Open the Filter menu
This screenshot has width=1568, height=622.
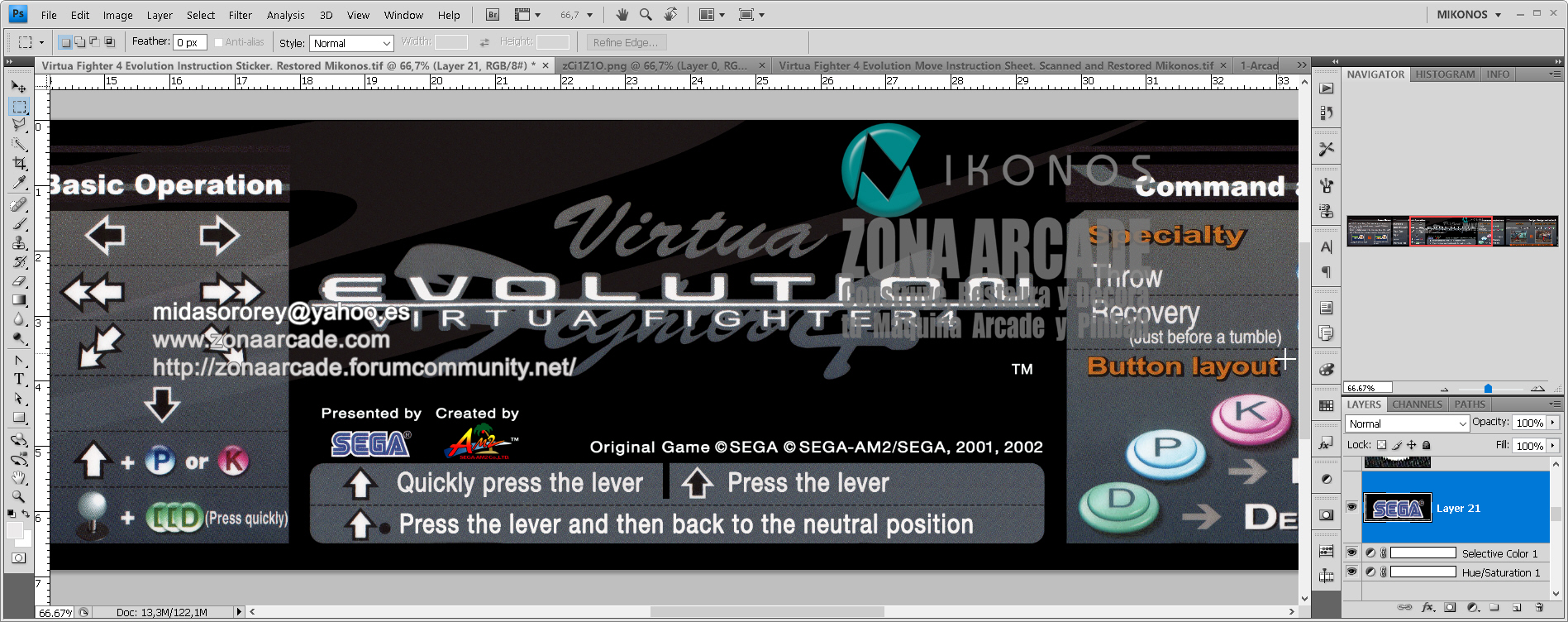(240, 15)
